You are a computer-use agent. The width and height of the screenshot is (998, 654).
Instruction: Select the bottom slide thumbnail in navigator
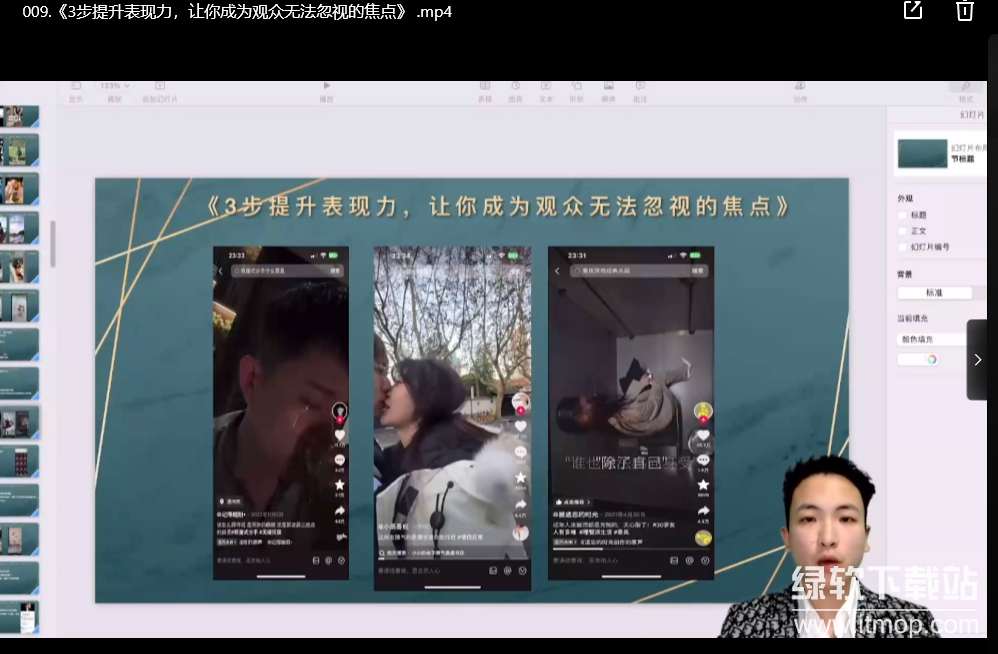19,617
